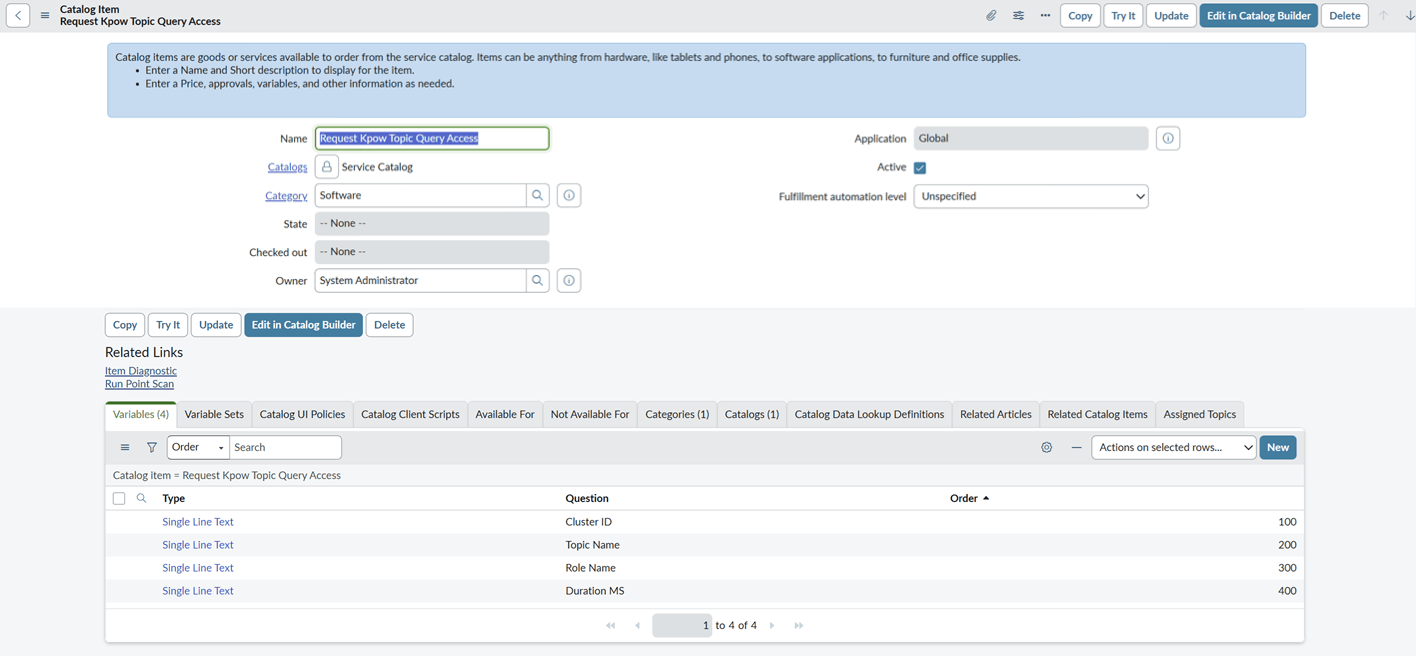Jump to last page of the list
This screenshot has width=1416, height=656.
pyautogui.click(x=799, y=626)
